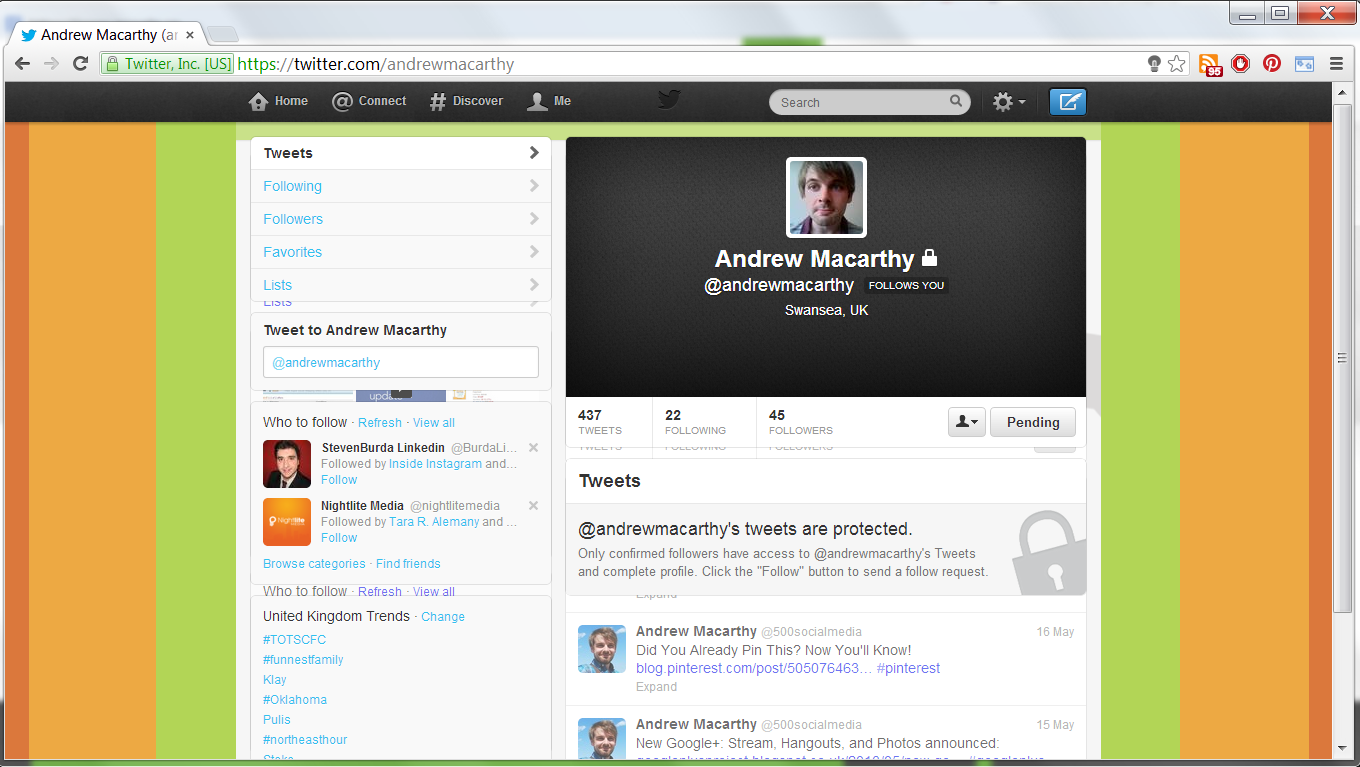Screen dimensions: 1360x767
Task: Click Andrew Macarthy's profile photo
Action: [x=826, y=197]
